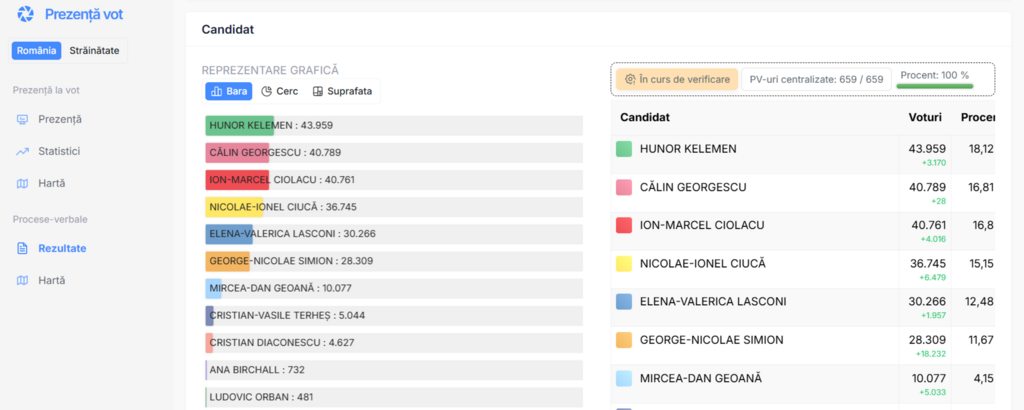
Task: Click the Prezență vot logo icon
Action: pos(26,15)
